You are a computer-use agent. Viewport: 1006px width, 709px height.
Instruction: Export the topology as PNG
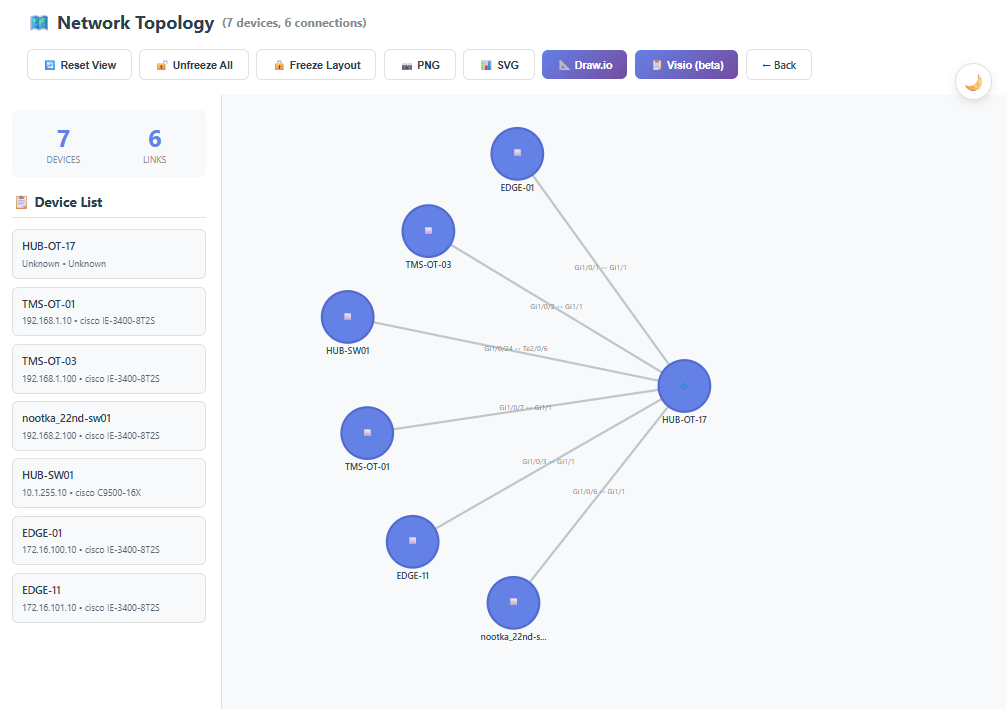[x=420, y=65]
